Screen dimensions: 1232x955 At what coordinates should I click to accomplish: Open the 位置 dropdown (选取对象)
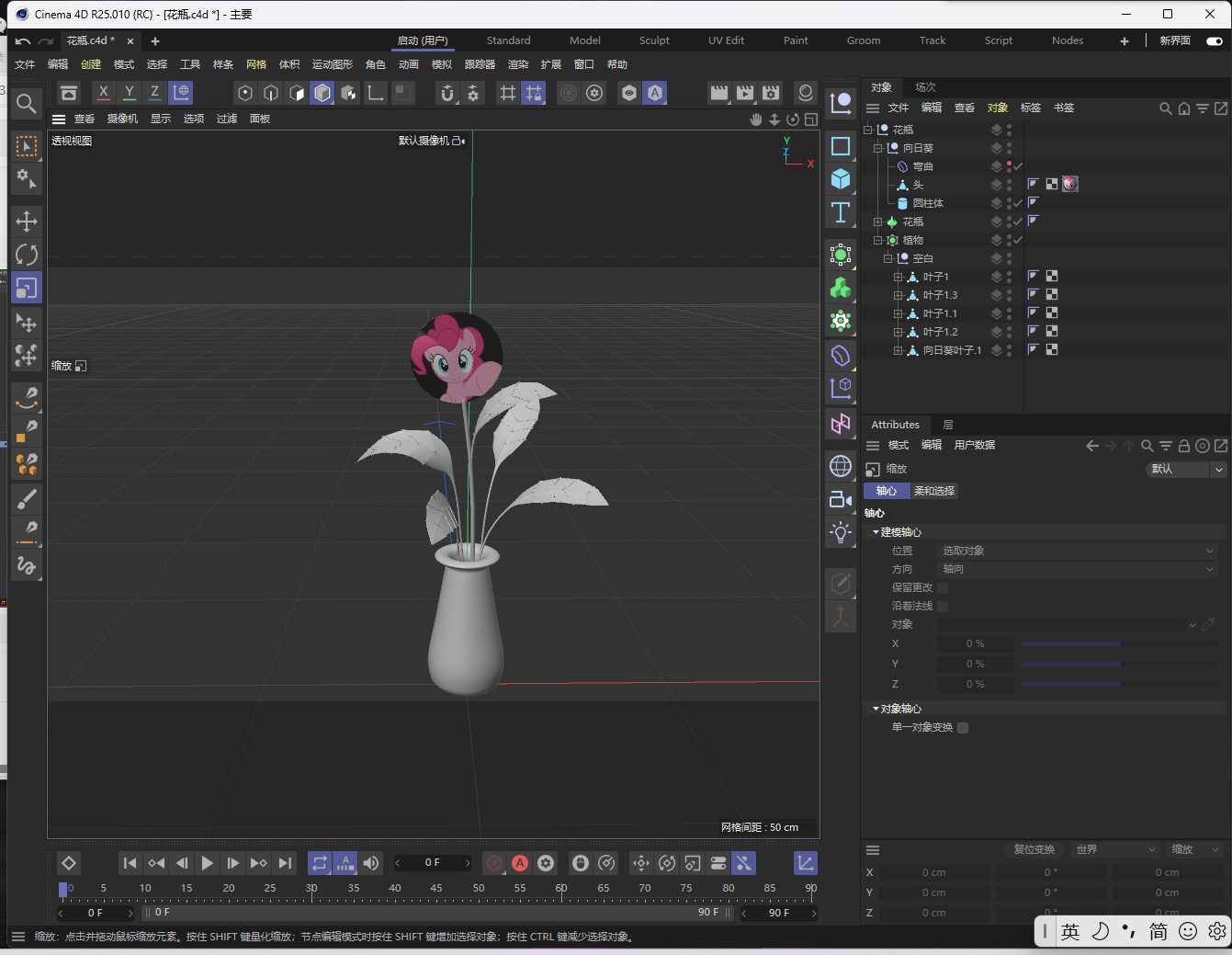coord(1079,551)
